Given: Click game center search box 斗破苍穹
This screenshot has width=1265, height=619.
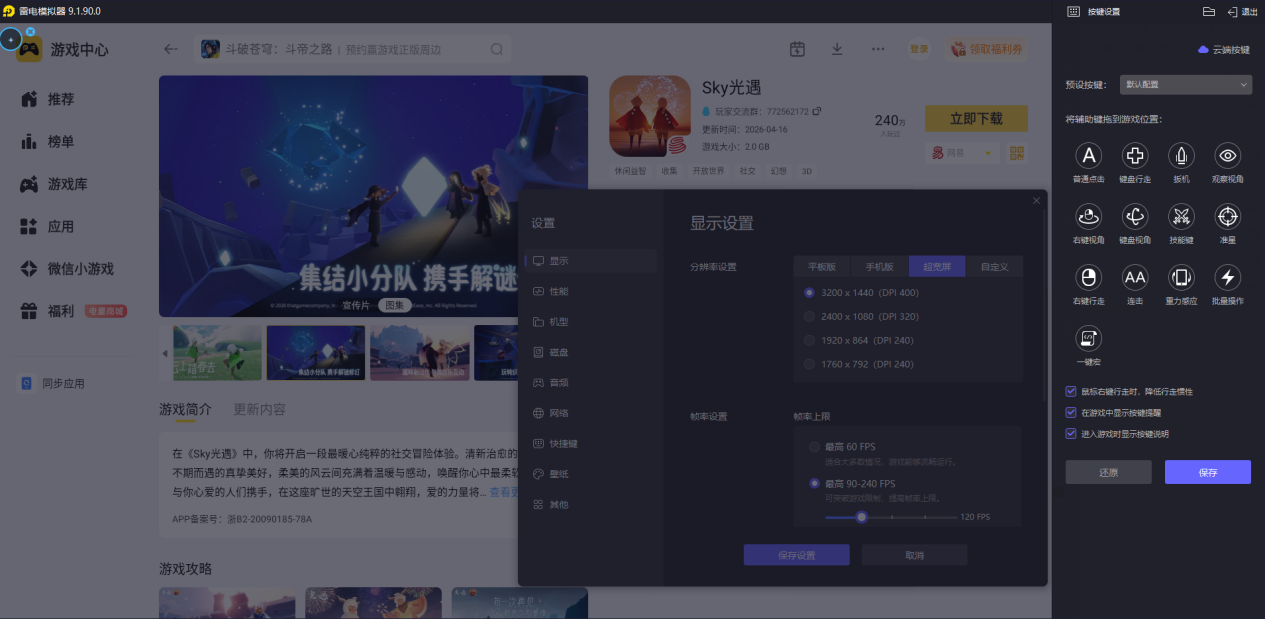Looking at the screenshot, I should click(353, 49).
